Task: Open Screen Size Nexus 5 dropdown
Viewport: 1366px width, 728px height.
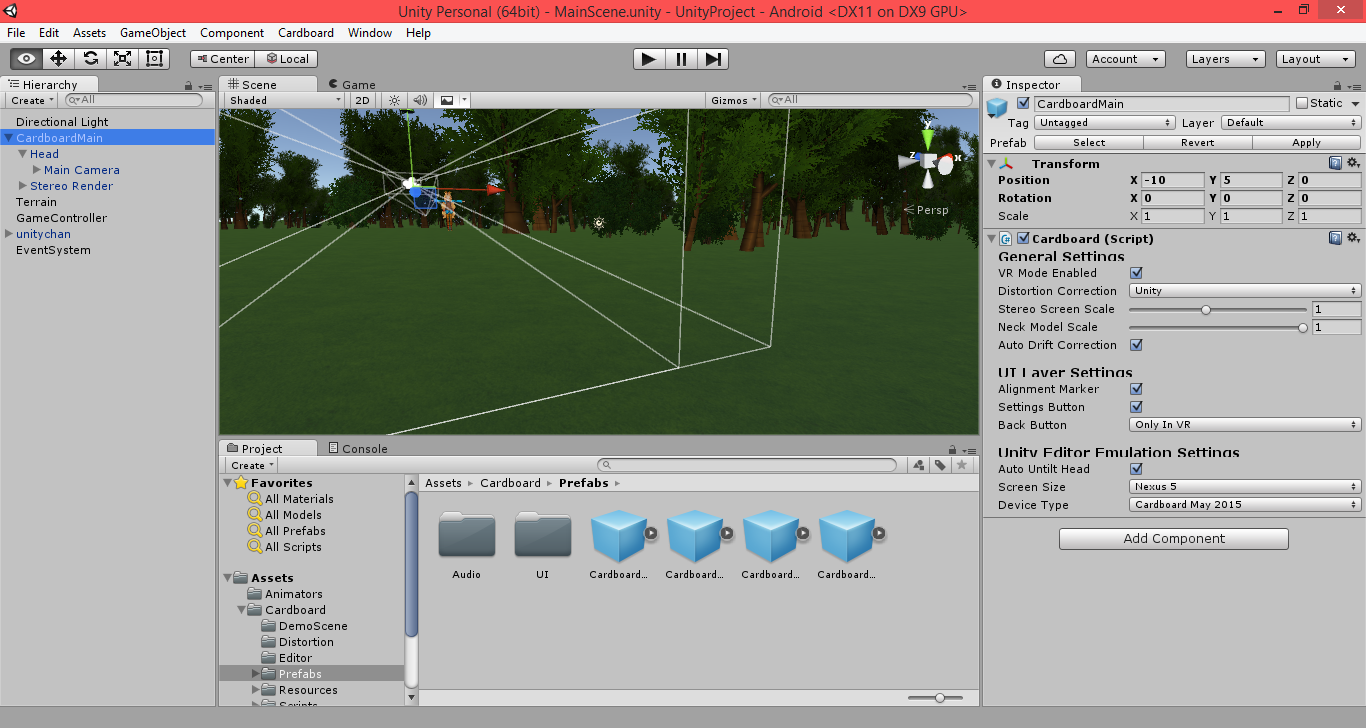Action: tap(1245, 487)
